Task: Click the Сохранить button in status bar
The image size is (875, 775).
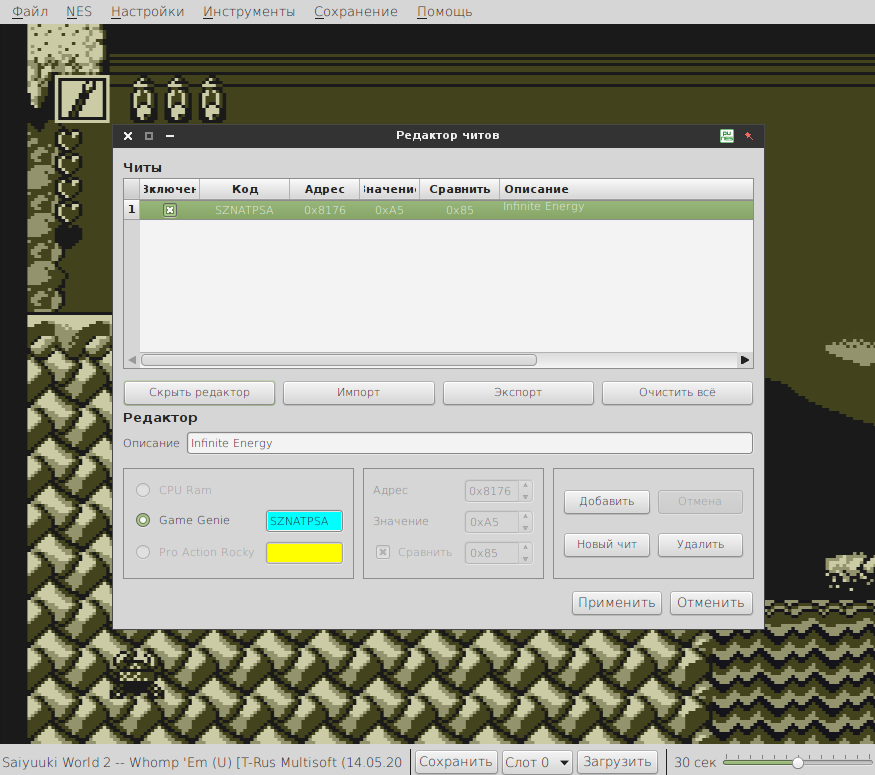Action: (x=455, y=762)
